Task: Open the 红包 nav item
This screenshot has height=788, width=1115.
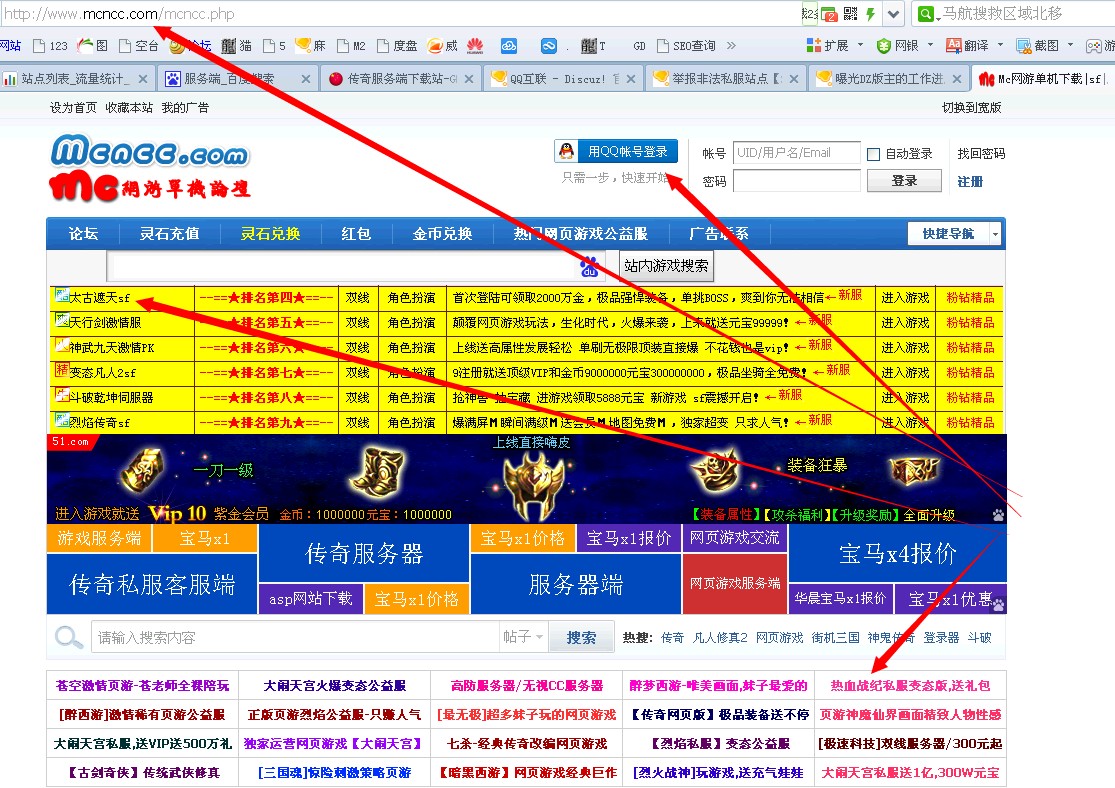Action: pos(356,233)
